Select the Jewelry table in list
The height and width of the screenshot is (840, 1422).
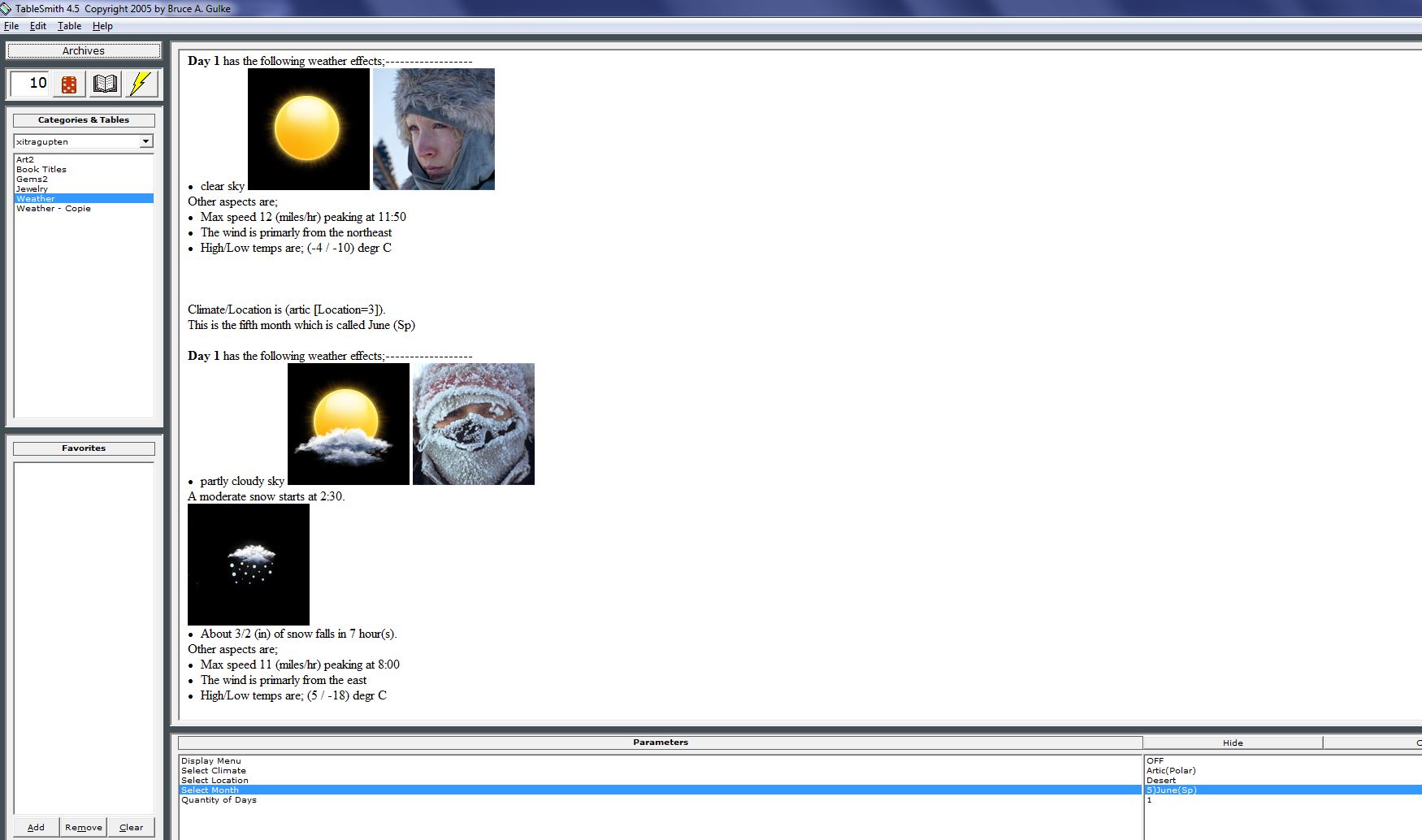pos(33,188)
